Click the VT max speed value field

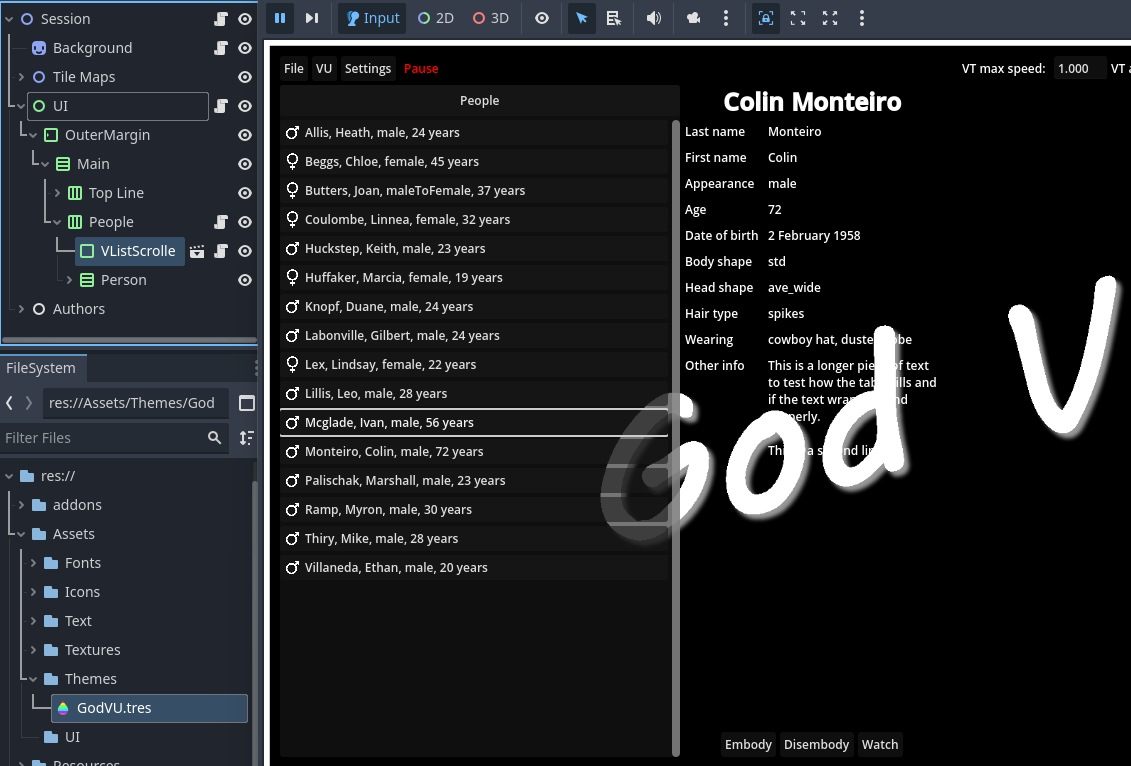[1073, 68]
